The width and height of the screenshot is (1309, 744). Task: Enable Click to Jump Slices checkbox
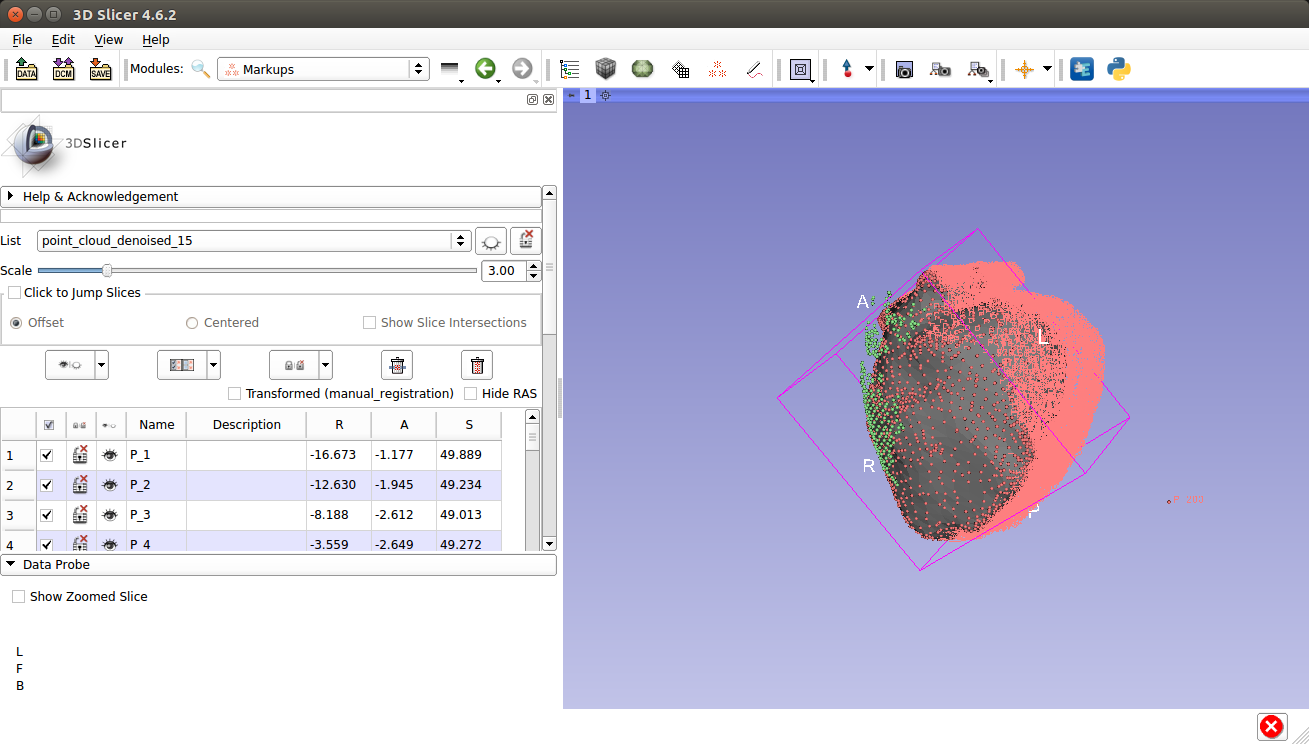click(15, 293)
